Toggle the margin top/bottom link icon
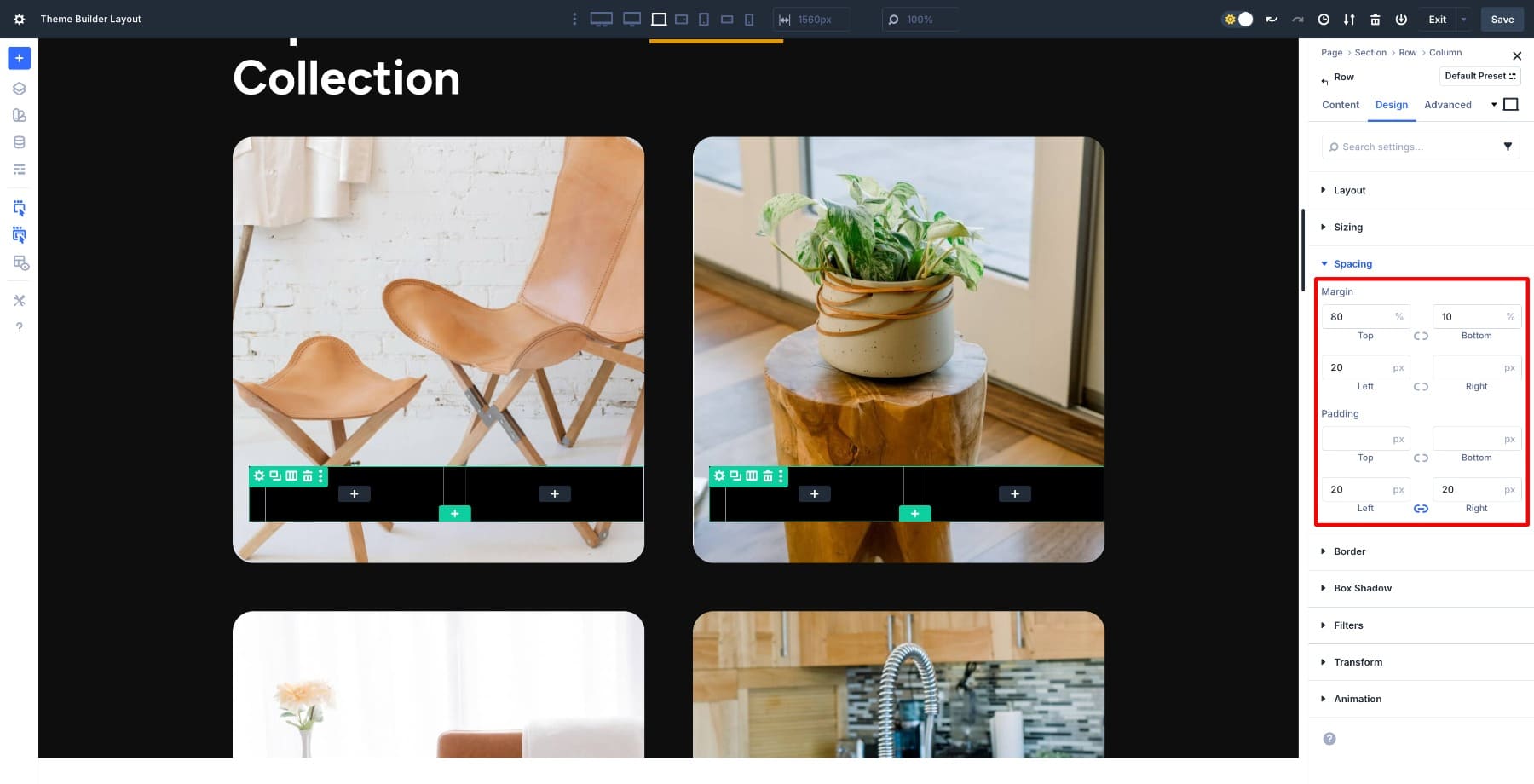Viewport: 1534px width, 784px height. point(1421,336)
